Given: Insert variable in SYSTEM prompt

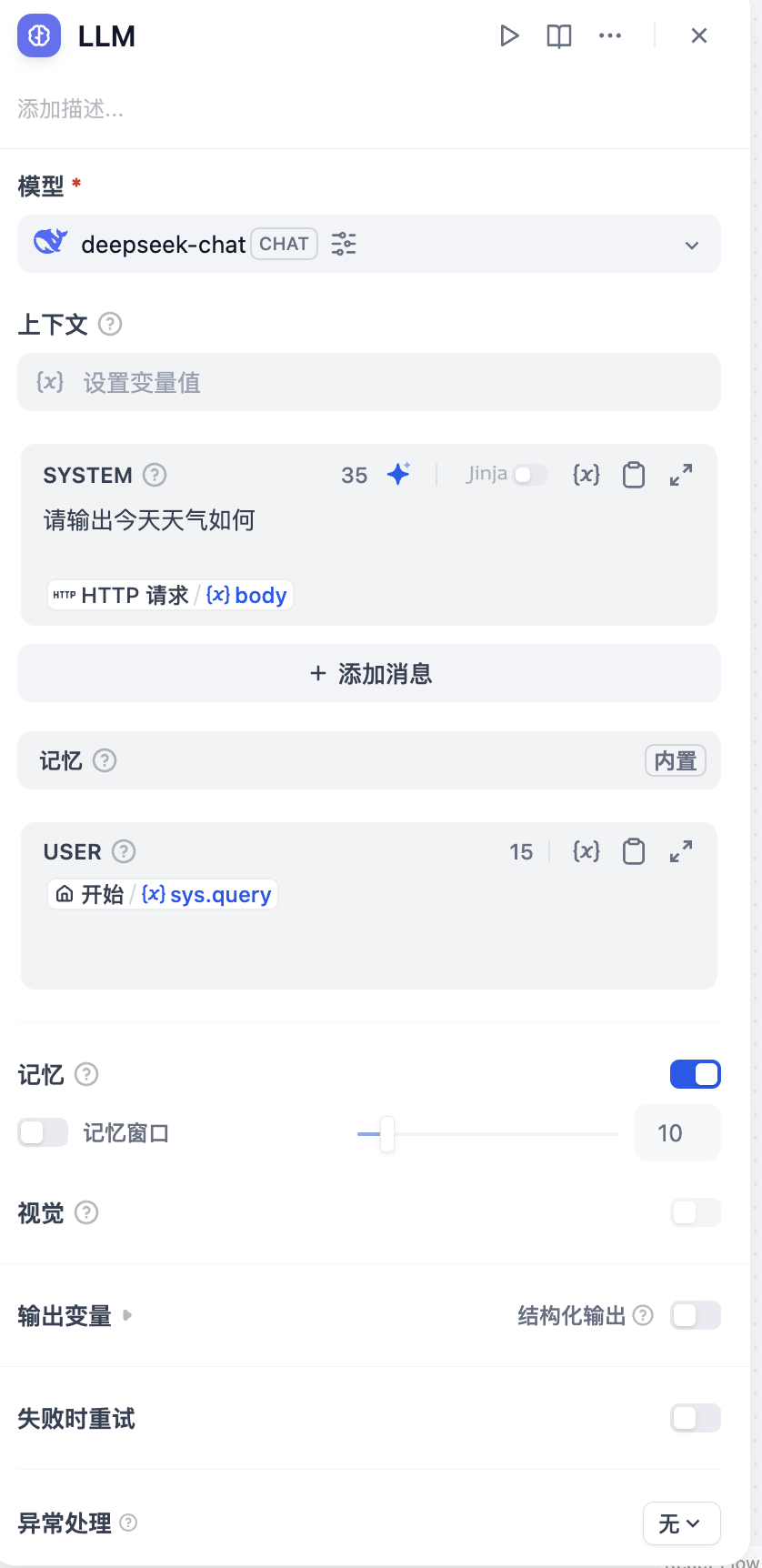Looking at the screenshot, I should (587, 474).
